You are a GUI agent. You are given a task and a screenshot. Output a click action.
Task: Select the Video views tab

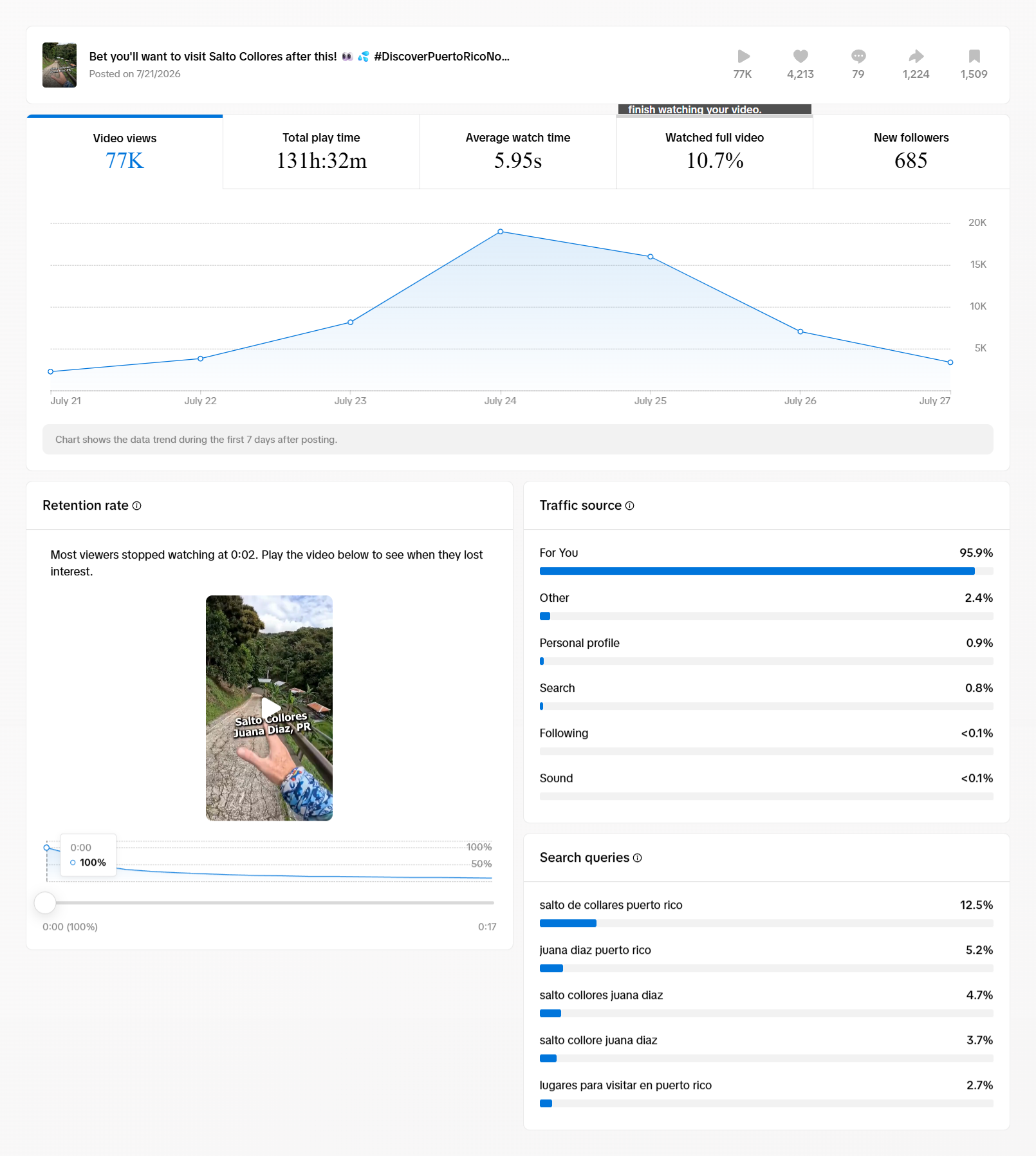point(125,152)
